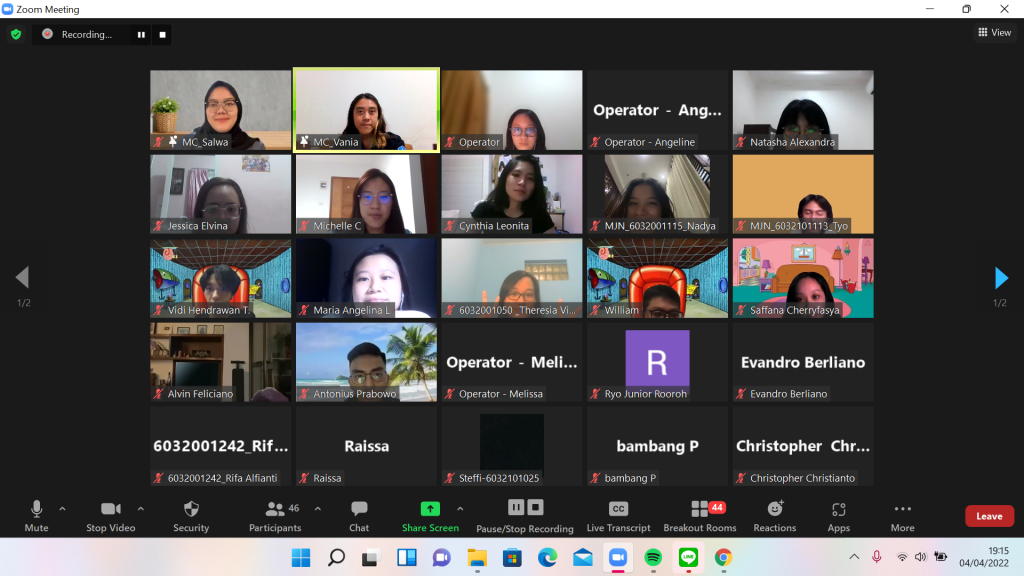Open the Reactions menu
The width and height of the screenshot is (1024, 576).
tap(775, 509)
